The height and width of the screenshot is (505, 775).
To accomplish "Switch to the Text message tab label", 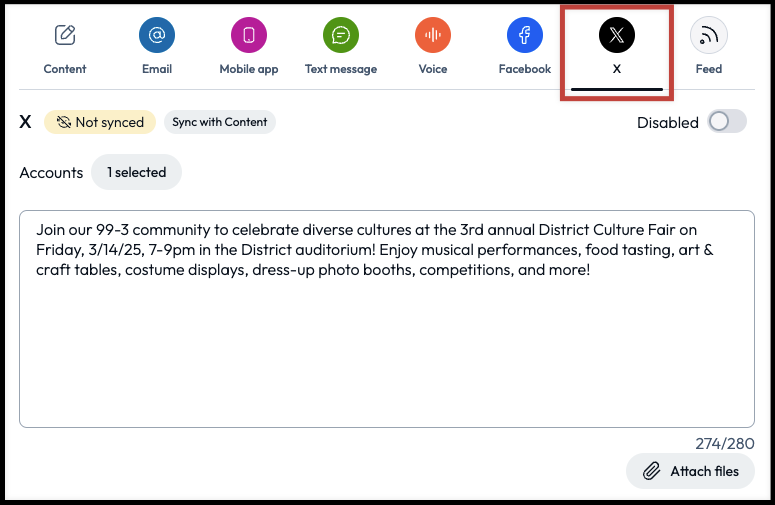I will coord(341,69).
